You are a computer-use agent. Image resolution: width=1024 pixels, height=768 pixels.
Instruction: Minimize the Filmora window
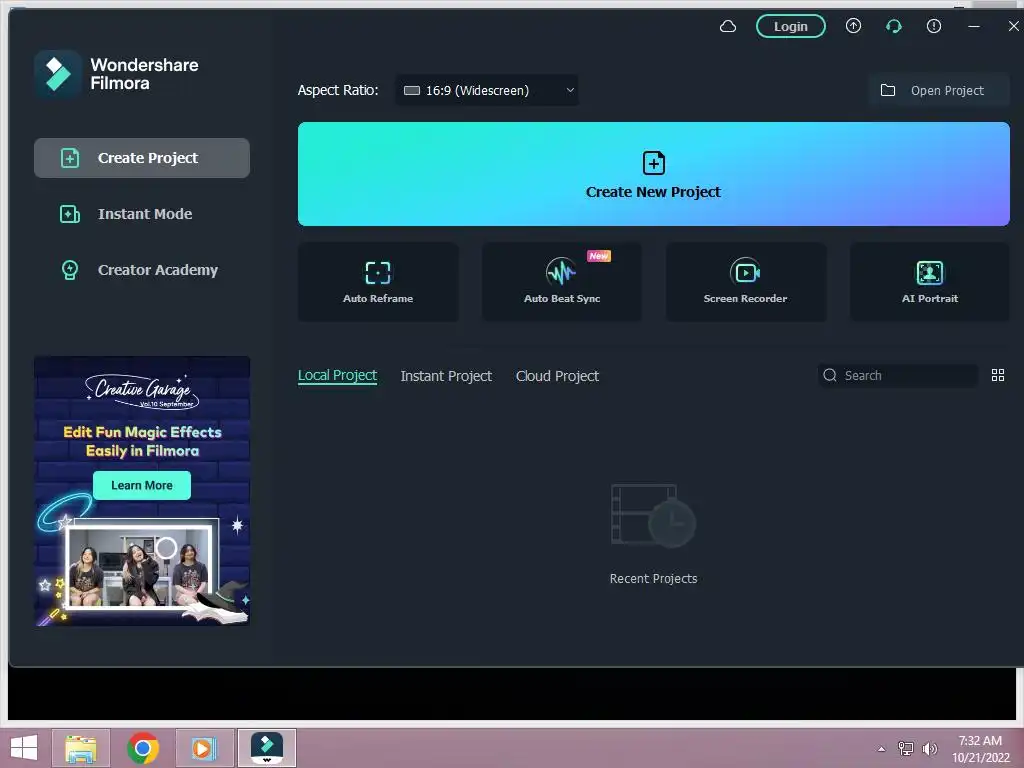[974, 26]
